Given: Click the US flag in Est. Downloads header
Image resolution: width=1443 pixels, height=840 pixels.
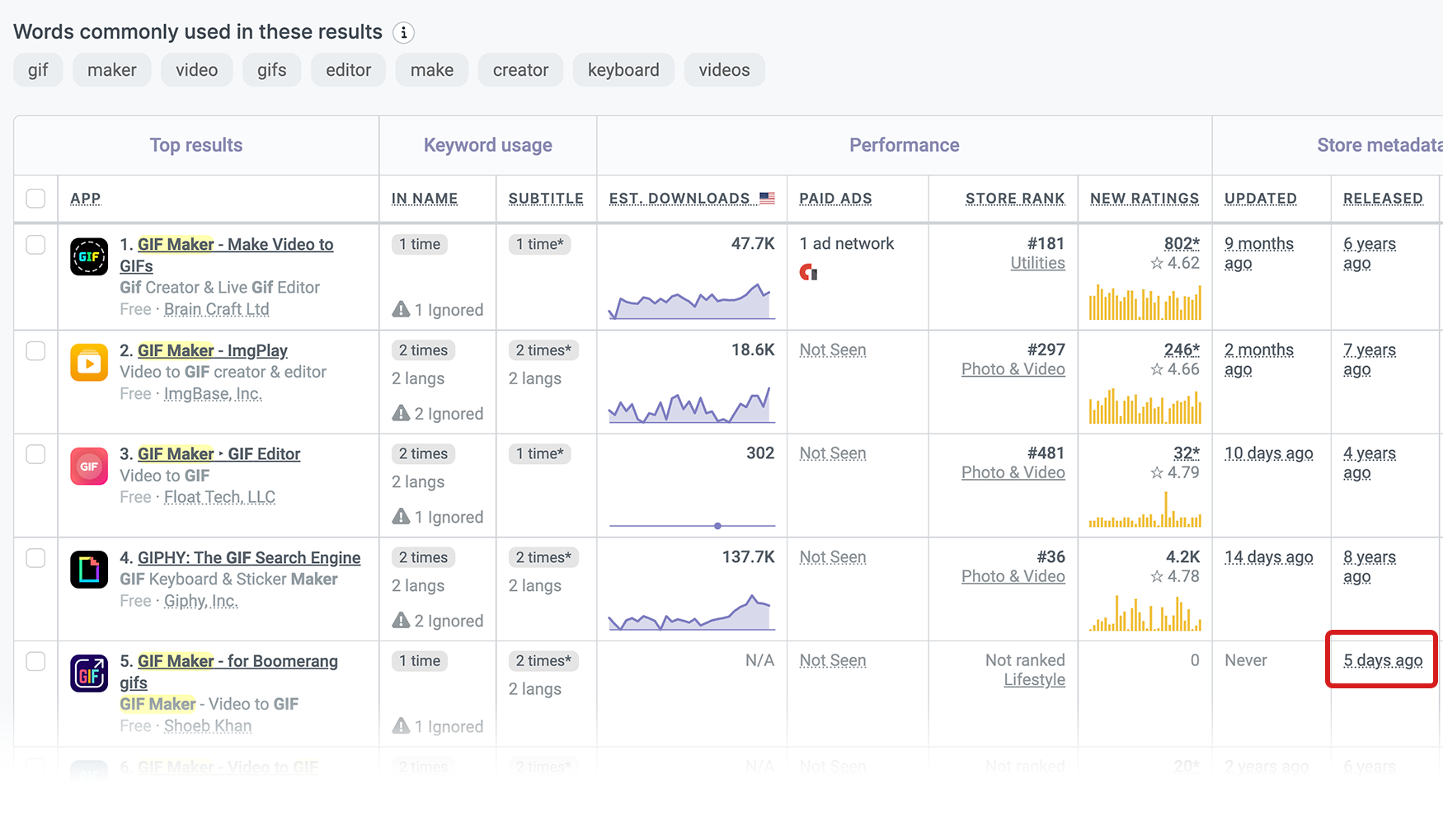Looking at the screenshot, I should click(x=767, y=198).
